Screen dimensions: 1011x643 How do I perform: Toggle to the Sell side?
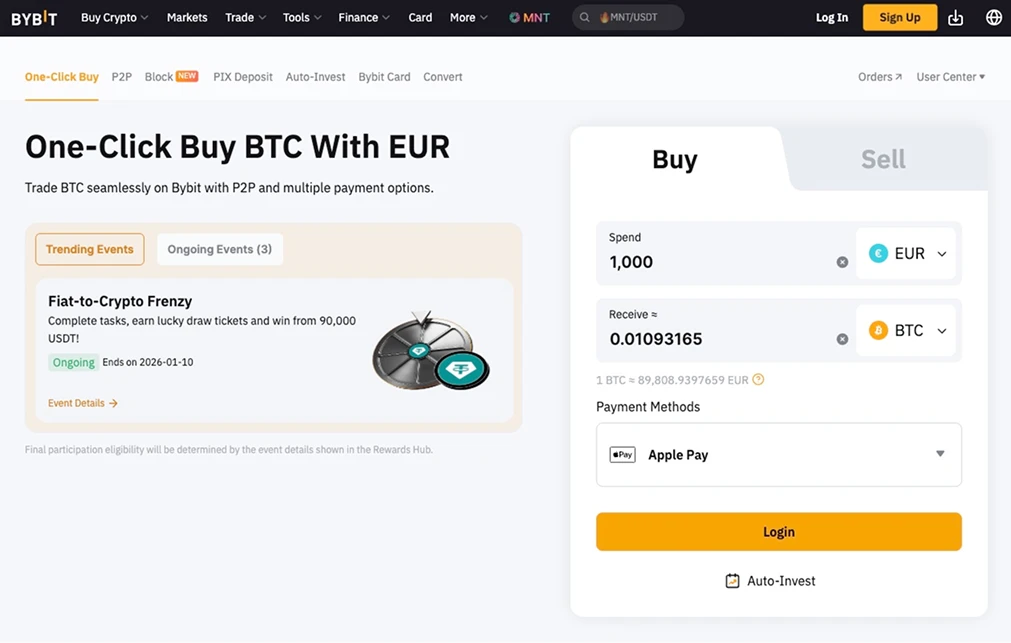pyautogui.click(x=882, y=158)
